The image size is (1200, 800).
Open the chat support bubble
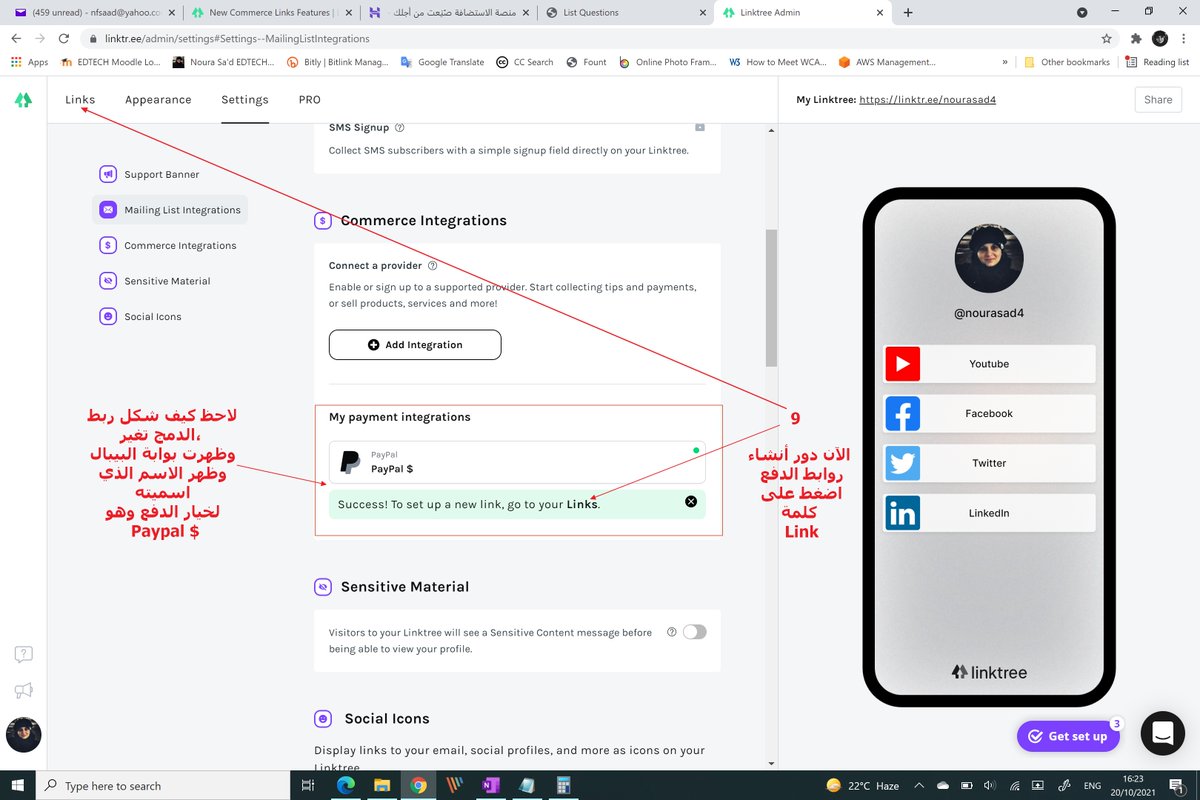point(1162,734)
